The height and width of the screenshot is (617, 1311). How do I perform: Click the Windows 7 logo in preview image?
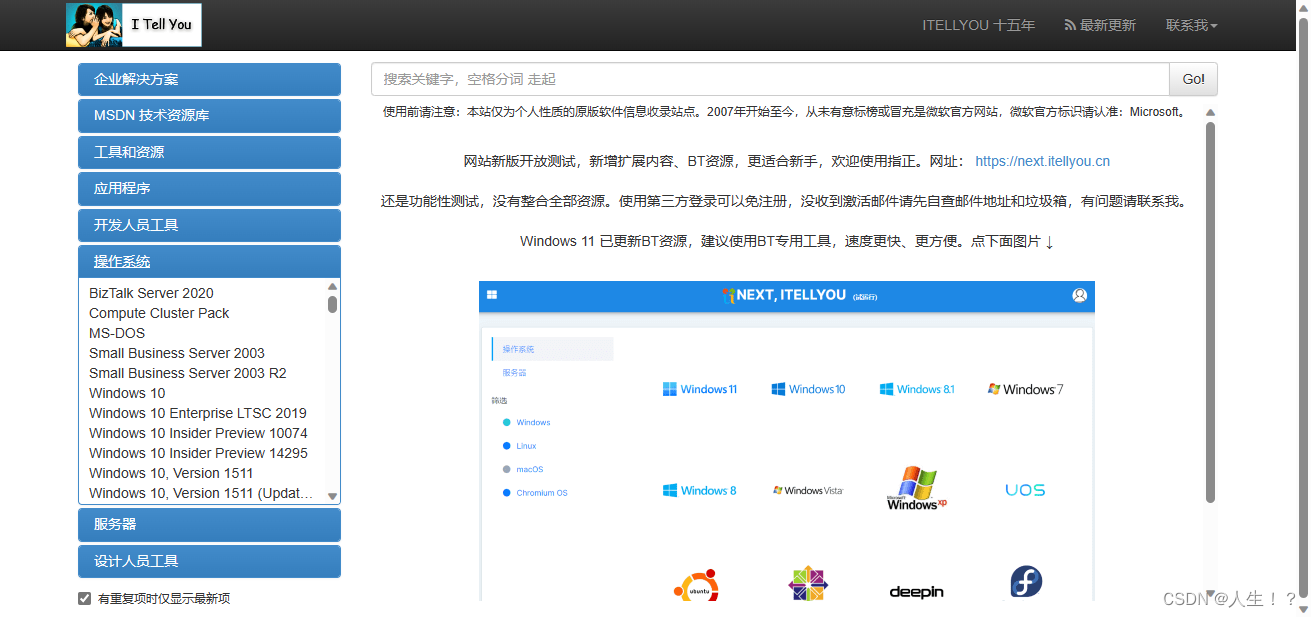click(x=1025, y=389)
